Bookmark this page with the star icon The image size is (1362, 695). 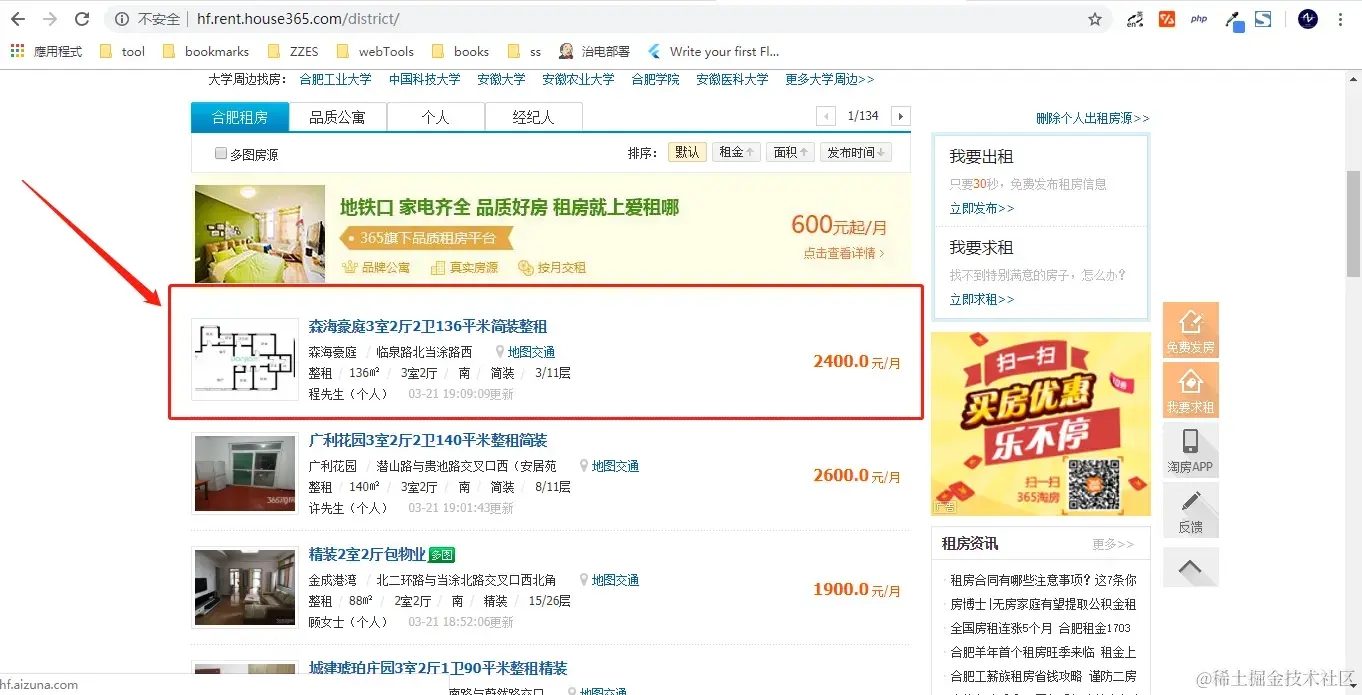1095,19
